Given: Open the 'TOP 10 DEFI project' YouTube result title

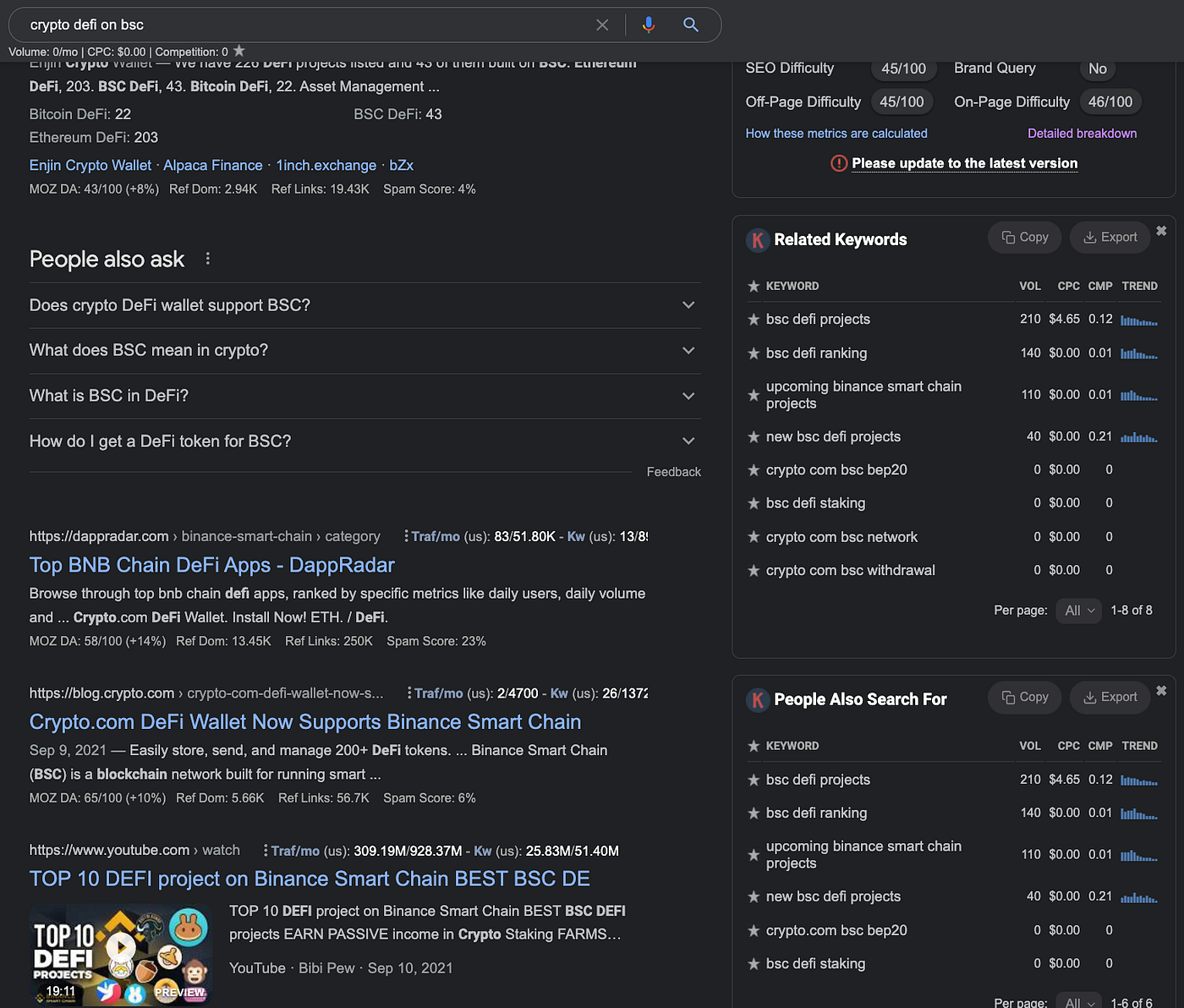Looking at the screenshot, I should click(310, 879).
